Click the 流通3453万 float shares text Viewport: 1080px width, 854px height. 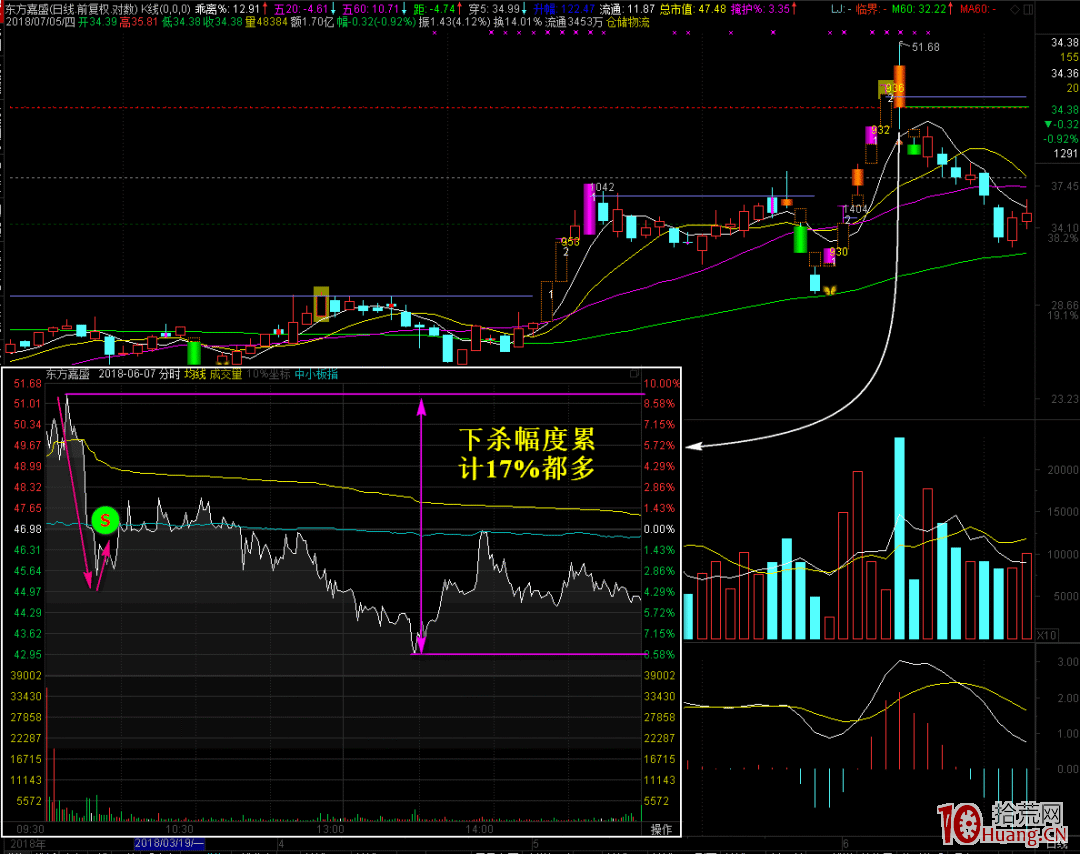click(574, 22)
